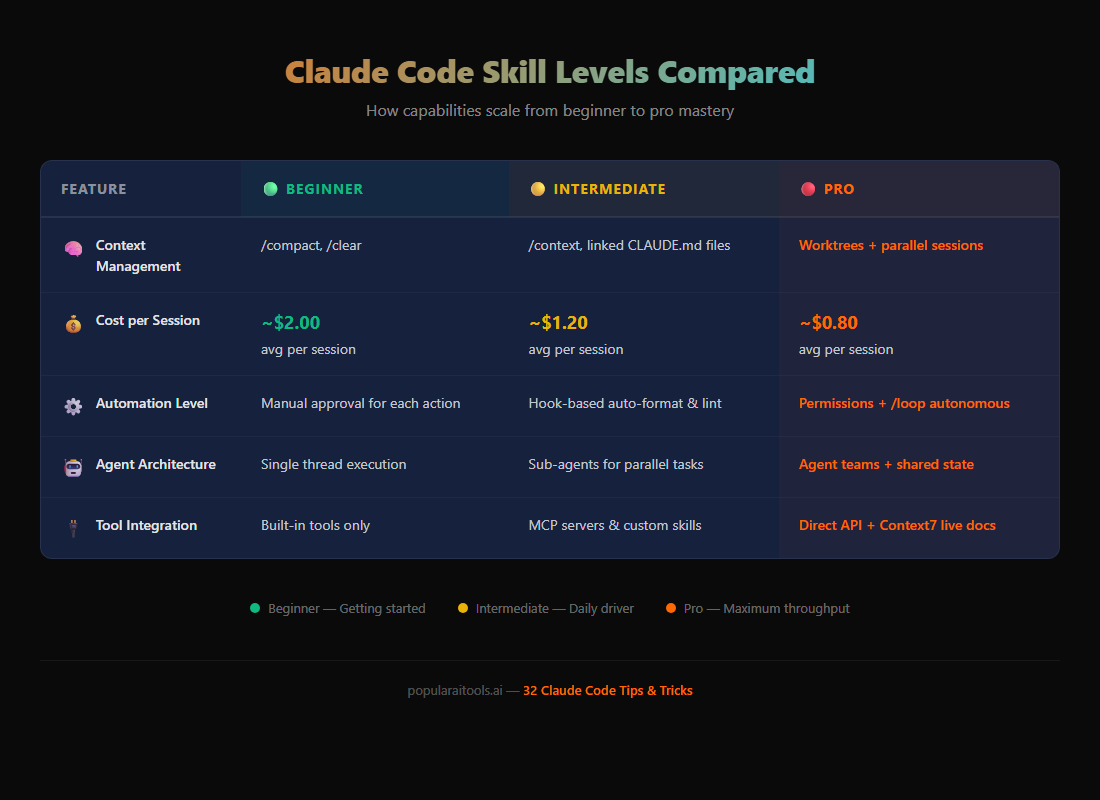This screenshot has width=1100, height=800.
Task: Click the gear icon next to Automation Level
Action: coord(72,406)
